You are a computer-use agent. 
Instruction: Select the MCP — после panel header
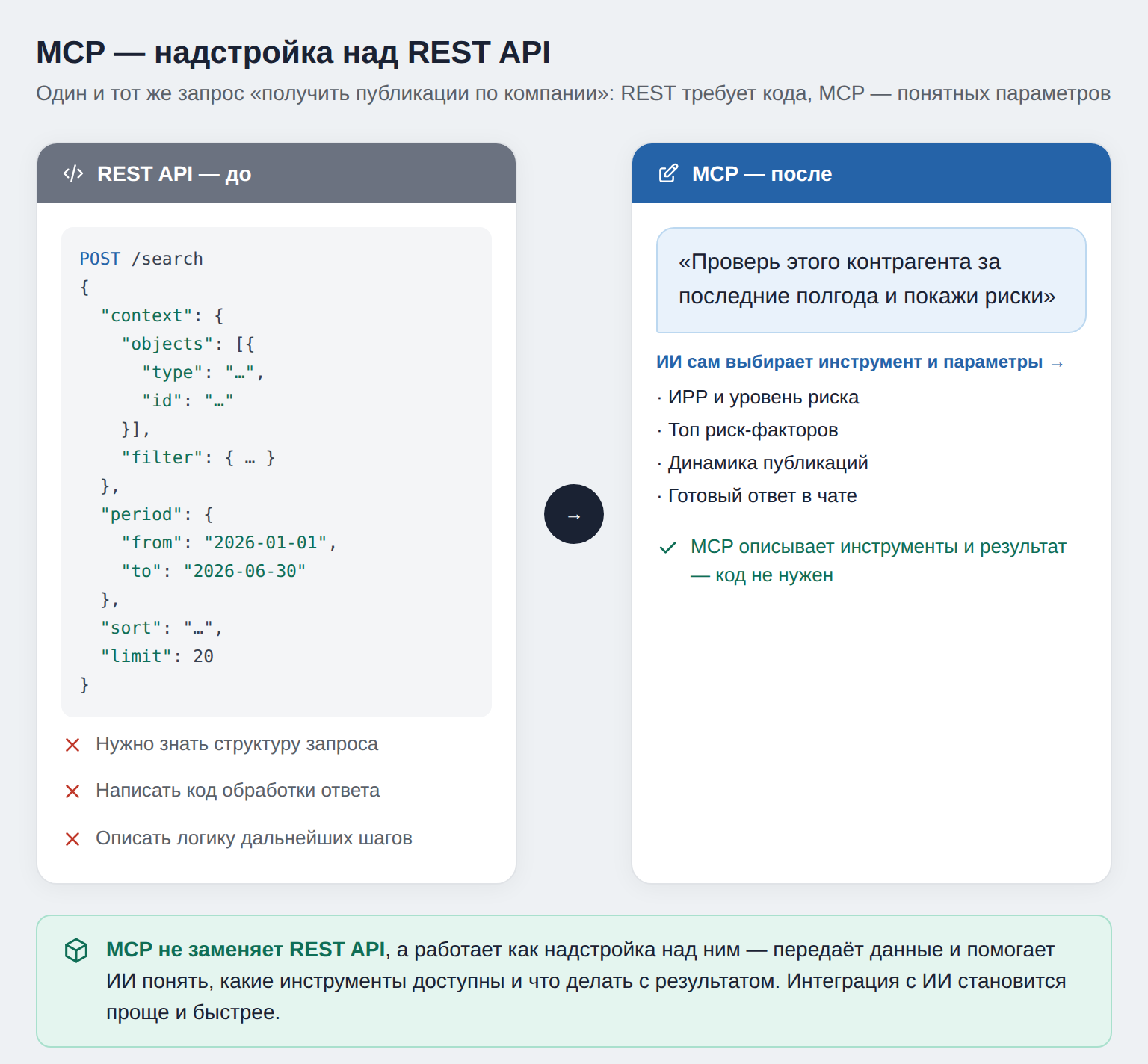(871, 173)
